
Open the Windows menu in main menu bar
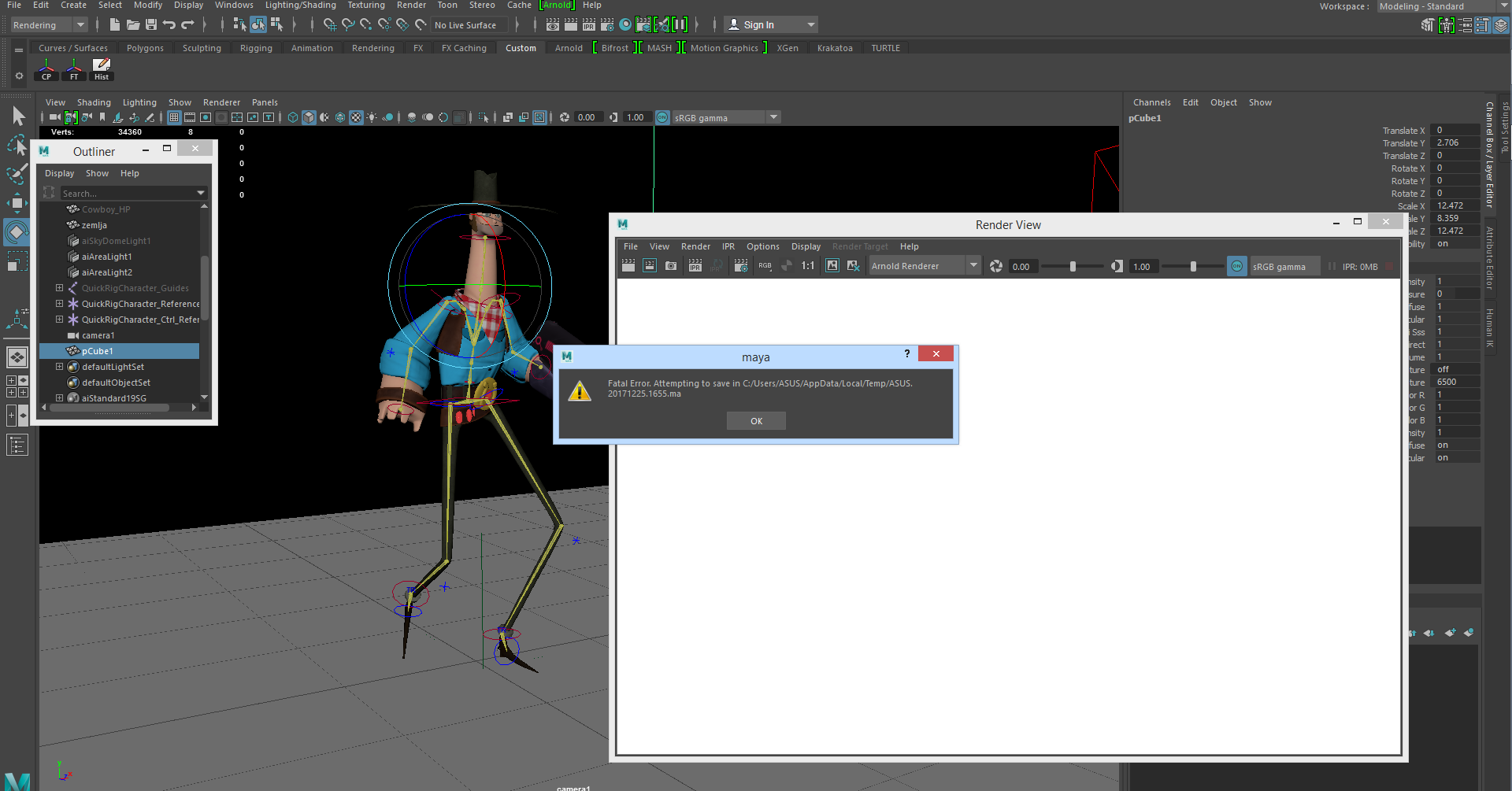234,5
